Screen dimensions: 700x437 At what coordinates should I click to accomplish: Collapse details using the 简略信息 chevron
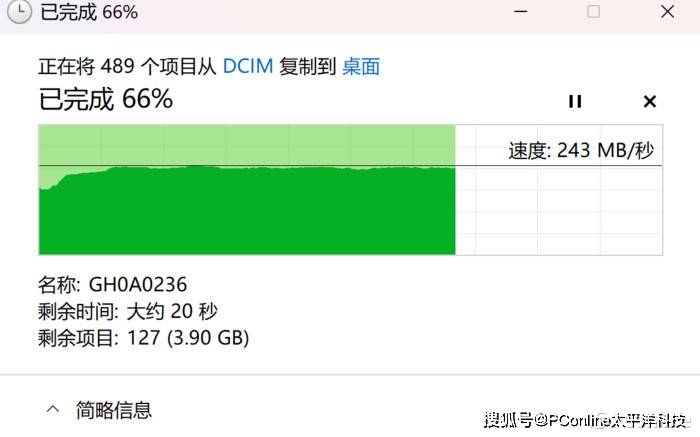pos(53,409)
